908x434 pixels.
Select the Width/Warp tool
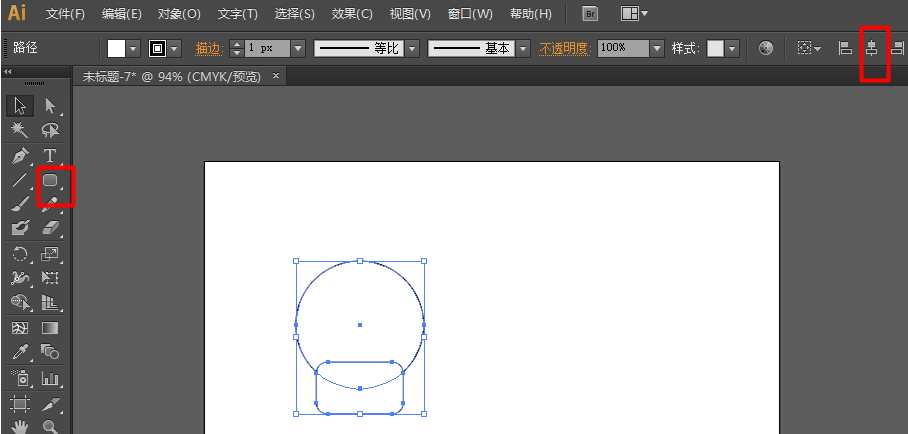click(x=20, y=278)
